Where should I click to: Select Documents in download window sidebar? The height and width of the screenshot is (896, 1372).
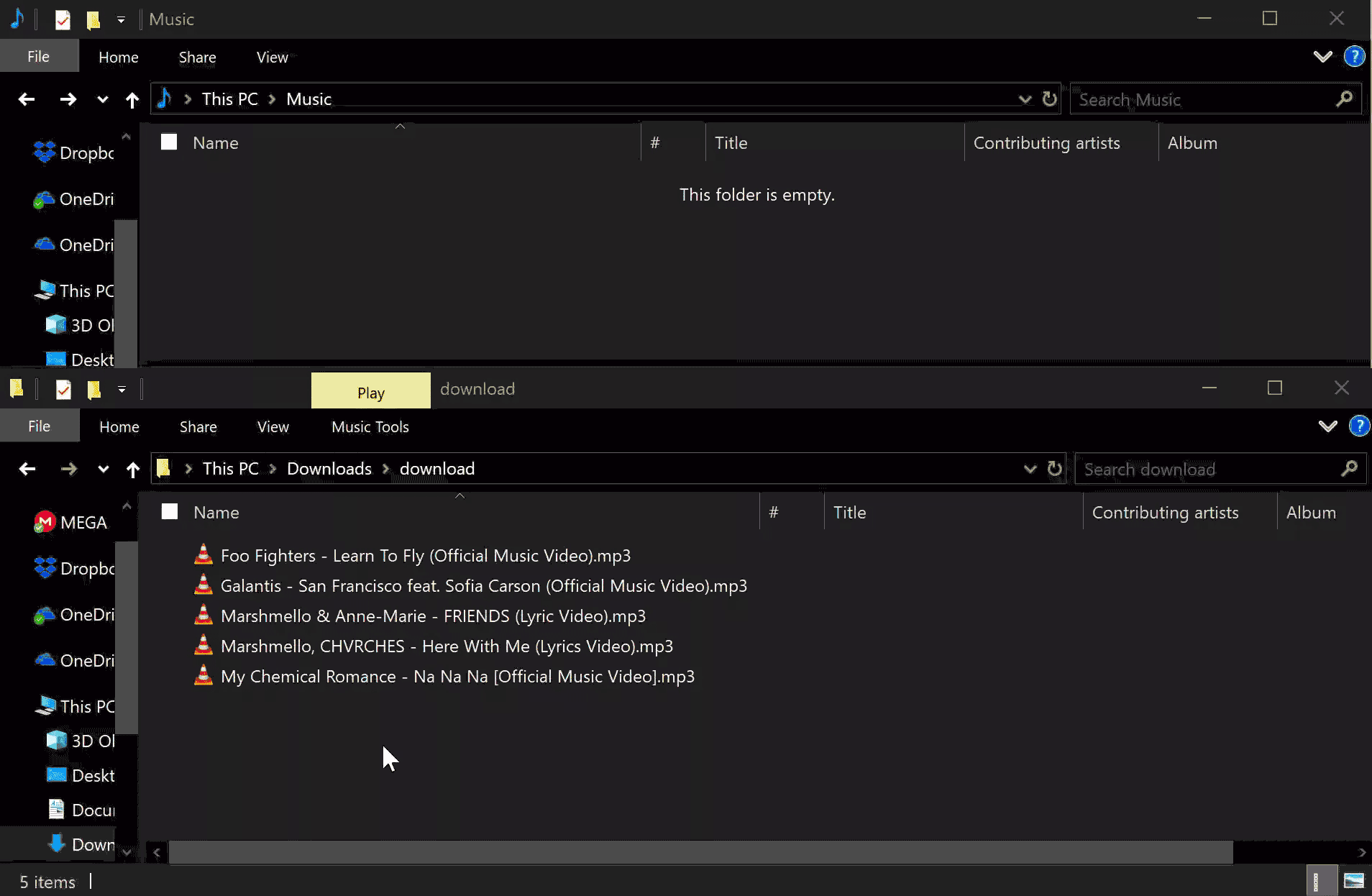(x=81, y=810)
